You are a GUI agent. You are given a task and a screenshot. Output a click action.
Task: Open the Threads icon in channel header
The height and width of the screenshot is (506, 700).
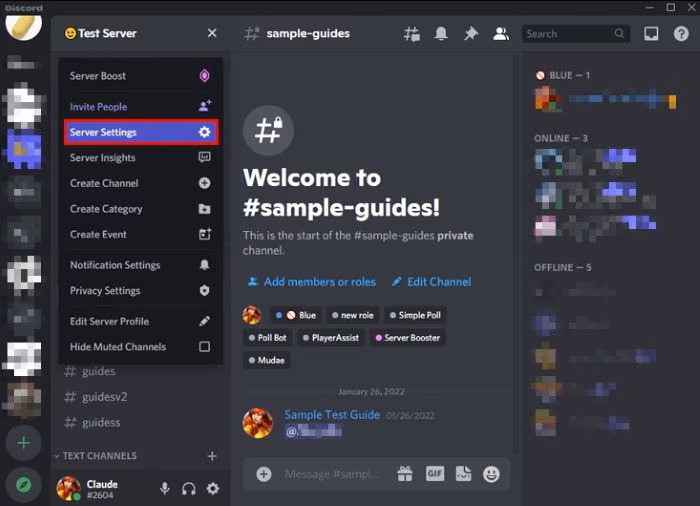(412, 34)
